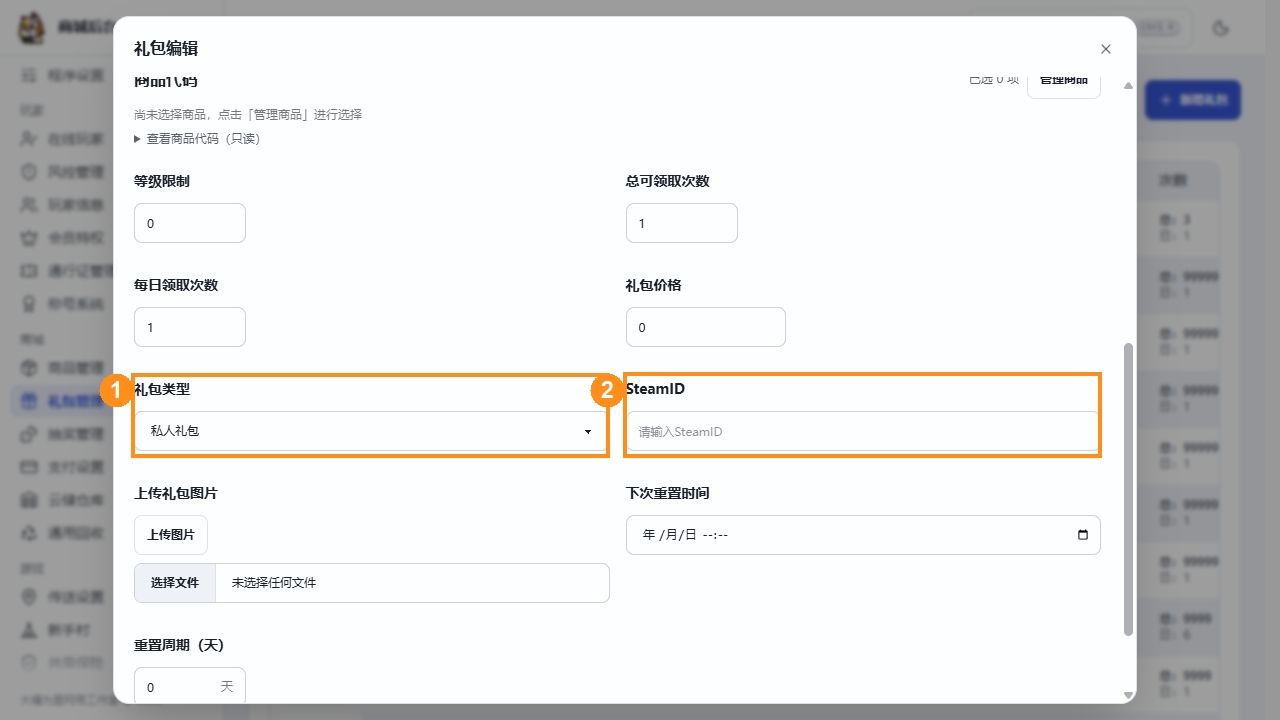Open the calendar picker for 下次重置时间

coord(1083,535)
